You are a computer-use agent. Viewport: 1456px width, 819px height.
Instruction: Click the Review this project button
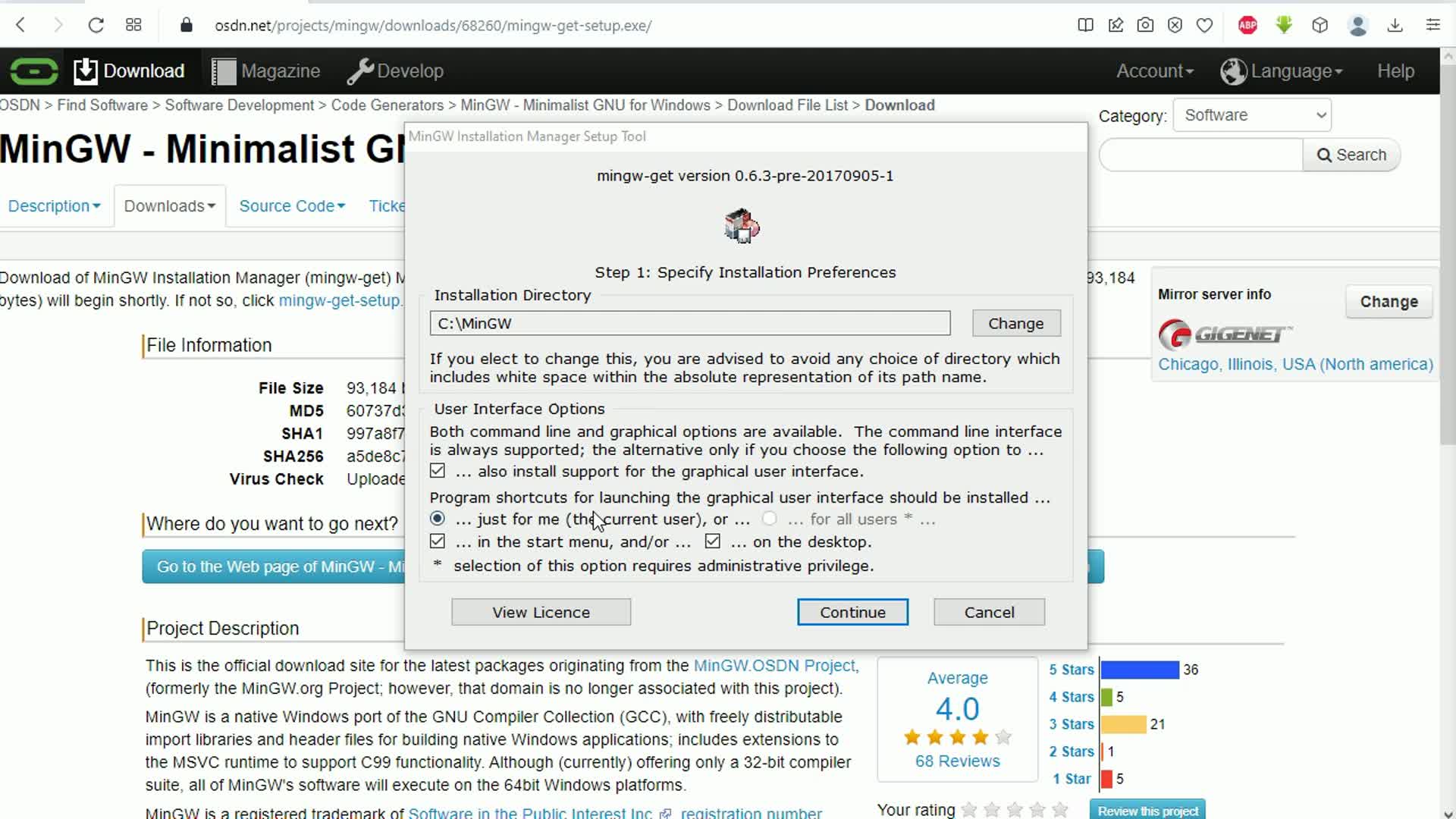pos(1147,811)
